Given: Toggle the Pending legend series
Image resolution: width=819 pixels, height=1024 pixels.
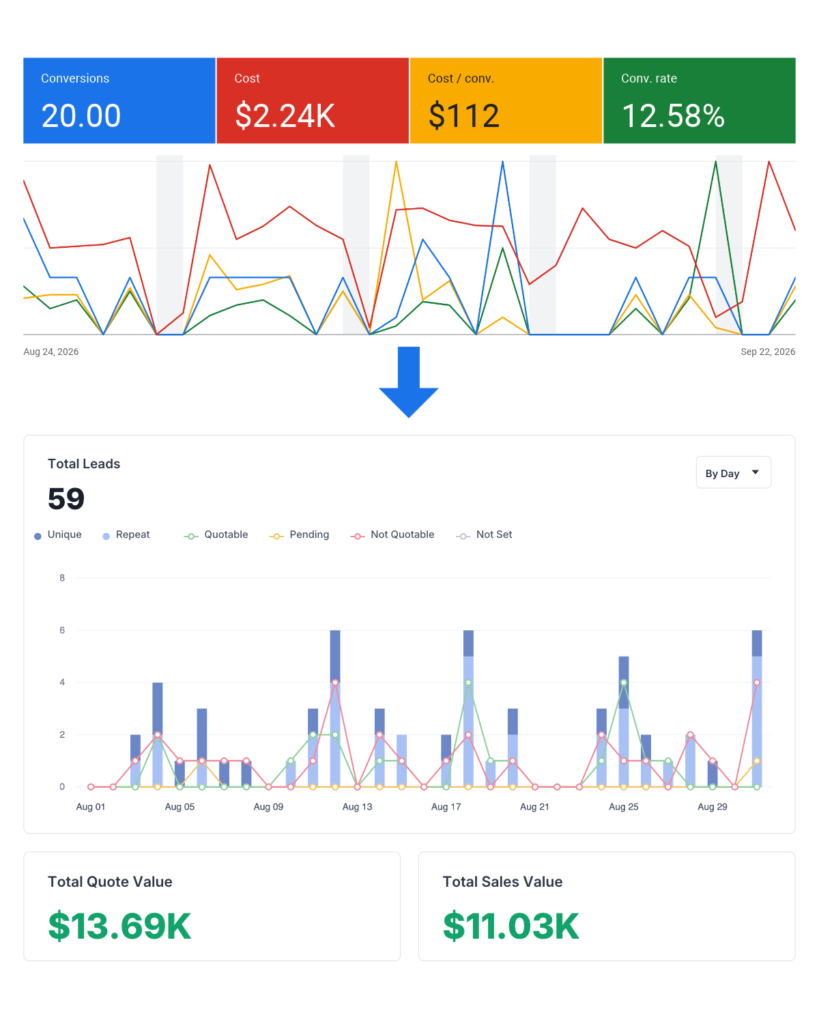Looking at the screenshot, I should click(x=299, y=535).
